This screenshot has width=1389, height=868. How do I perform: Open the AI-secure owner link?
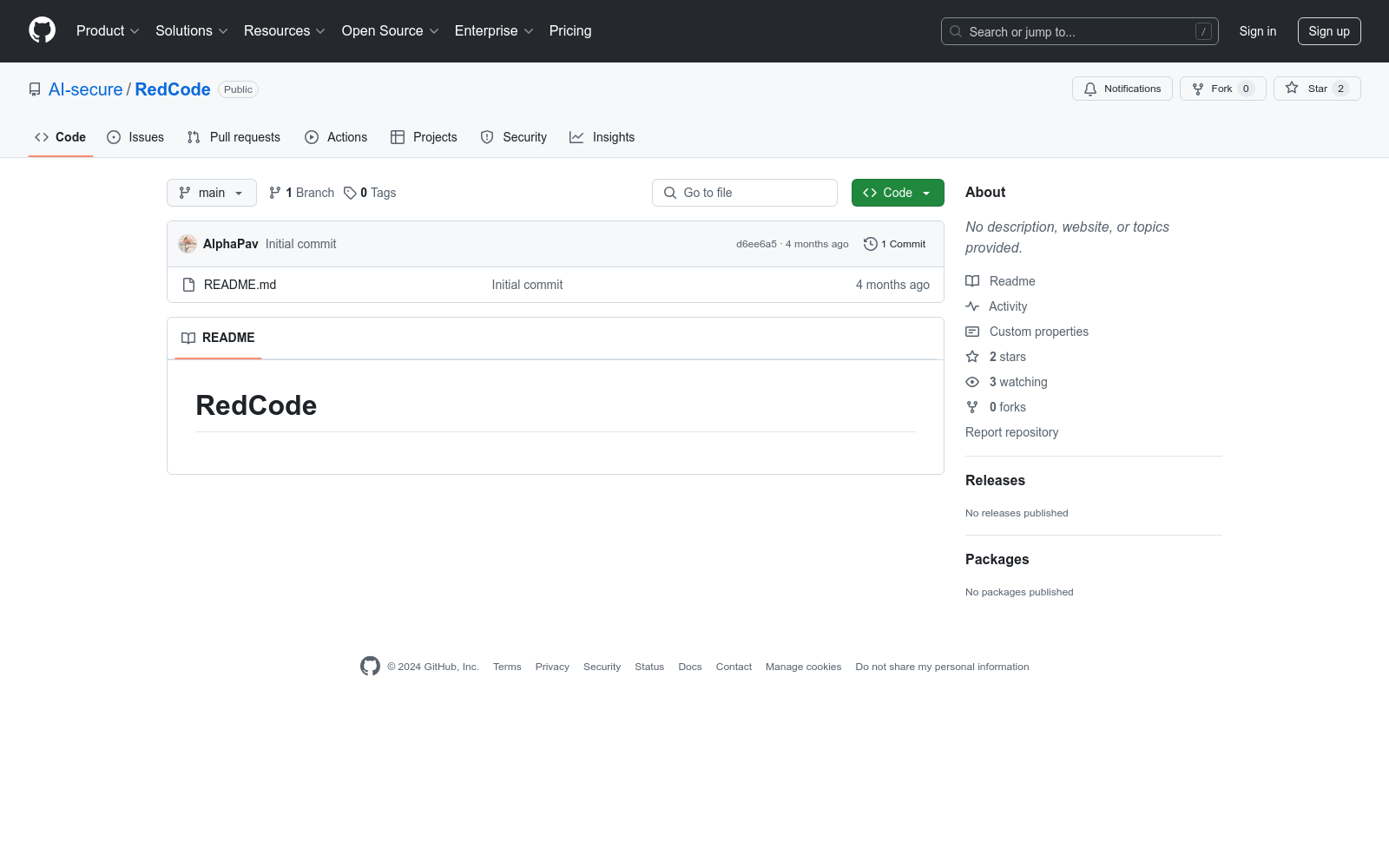click(86, 89)
